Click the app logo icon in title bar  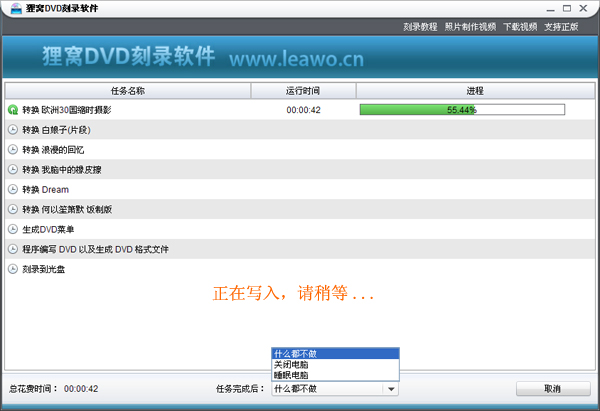pyautogui.click(x=16, y=8)
